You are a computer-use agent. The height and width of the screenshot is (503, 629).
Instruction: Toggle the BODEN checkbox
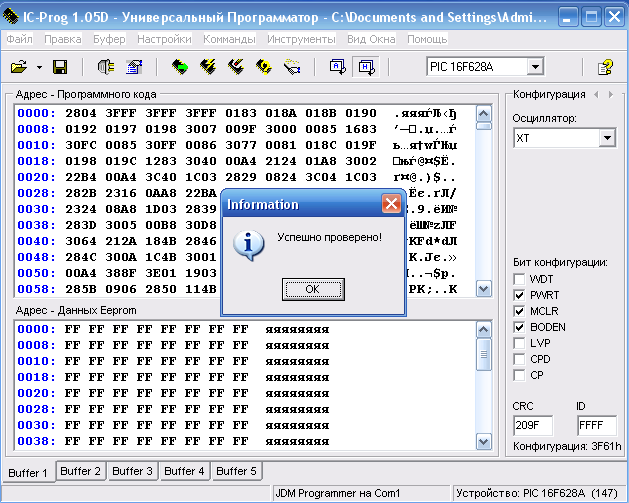(519, 327)
